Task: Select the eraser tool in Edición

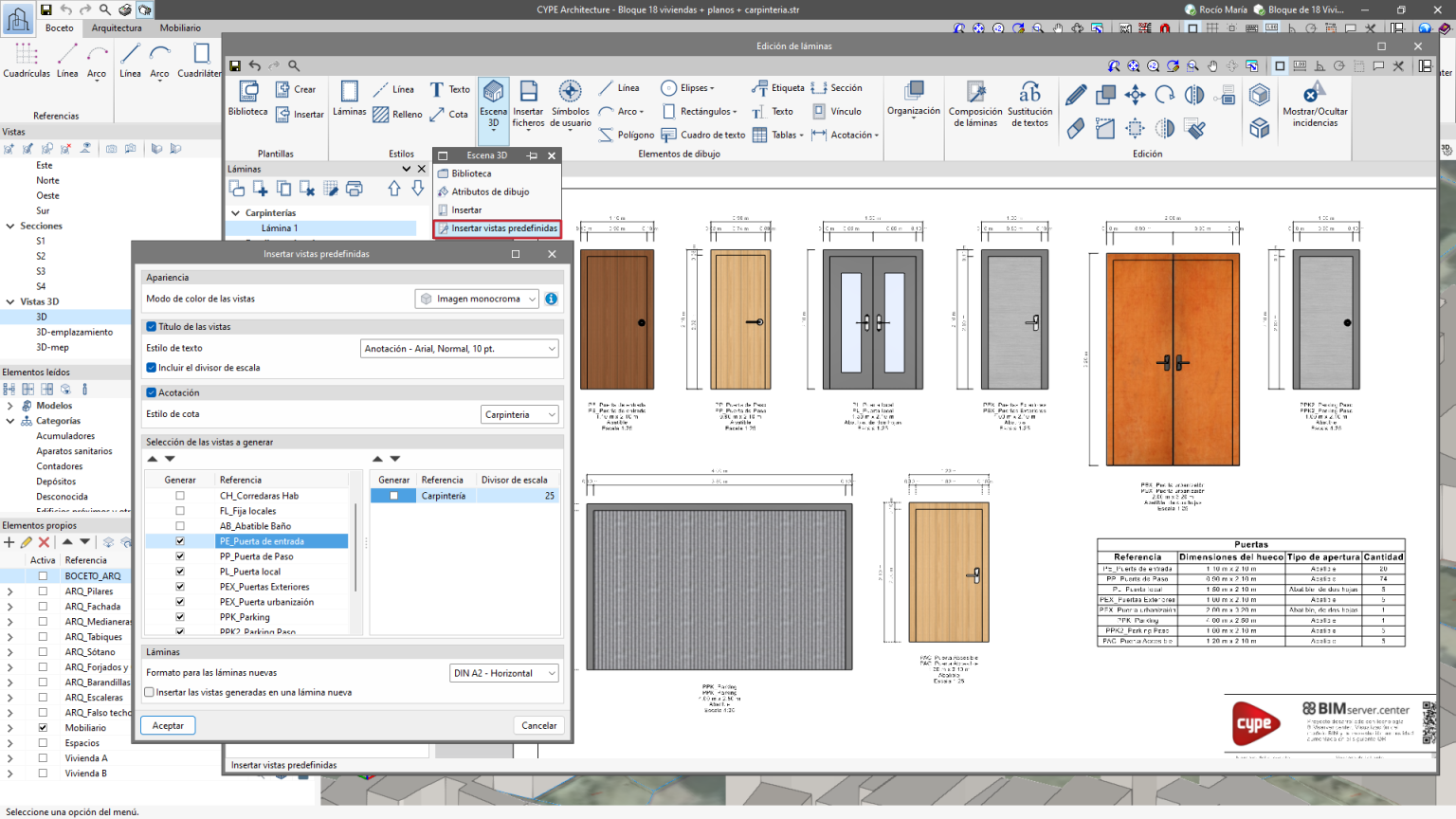Action: [1076, 129]
